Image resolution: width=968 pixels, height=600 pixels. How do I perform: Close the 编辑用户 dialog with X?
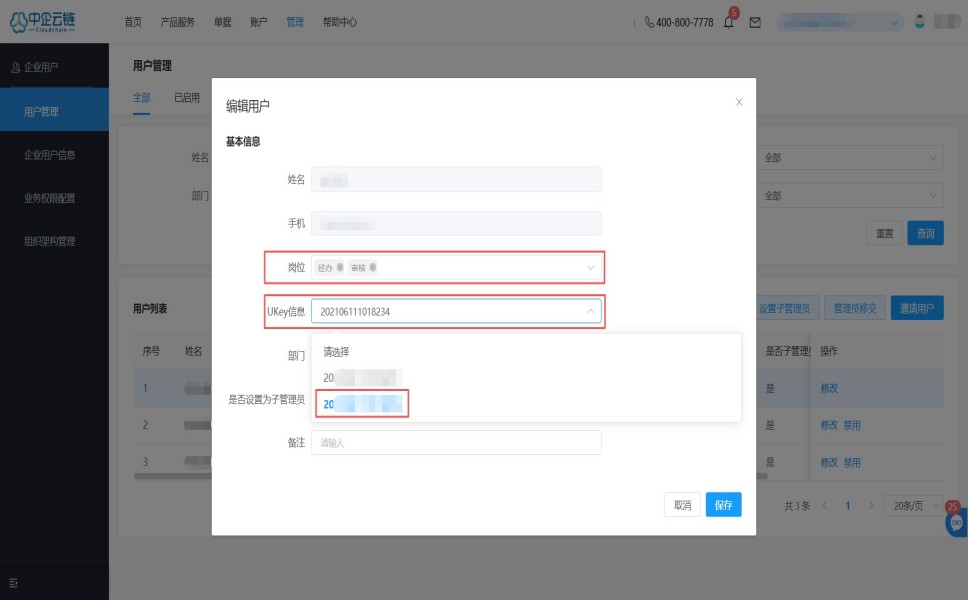[739, 102]
